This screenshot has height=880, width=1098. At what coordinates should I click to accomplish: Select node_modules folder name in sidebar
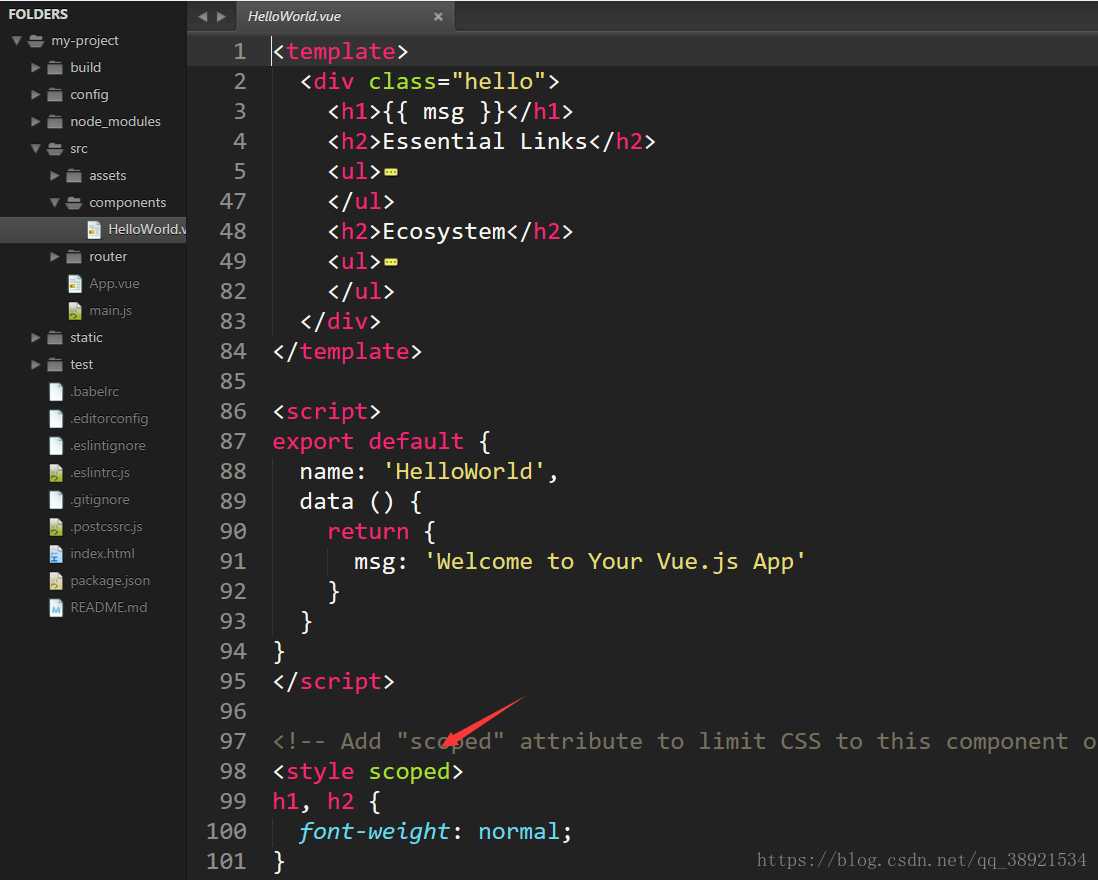click(116, 122)
